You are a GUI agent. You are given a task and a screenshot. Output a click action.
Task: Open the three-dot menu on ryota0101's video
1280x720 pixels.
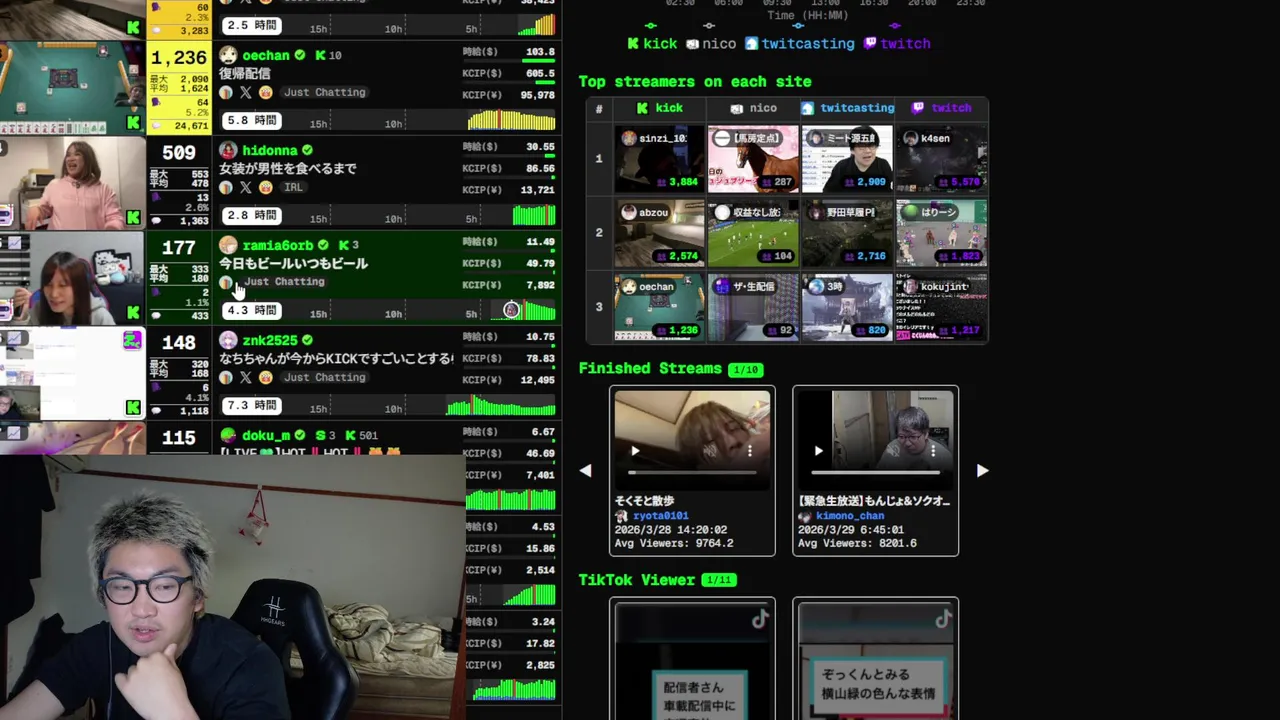click(x=750, y=451)
